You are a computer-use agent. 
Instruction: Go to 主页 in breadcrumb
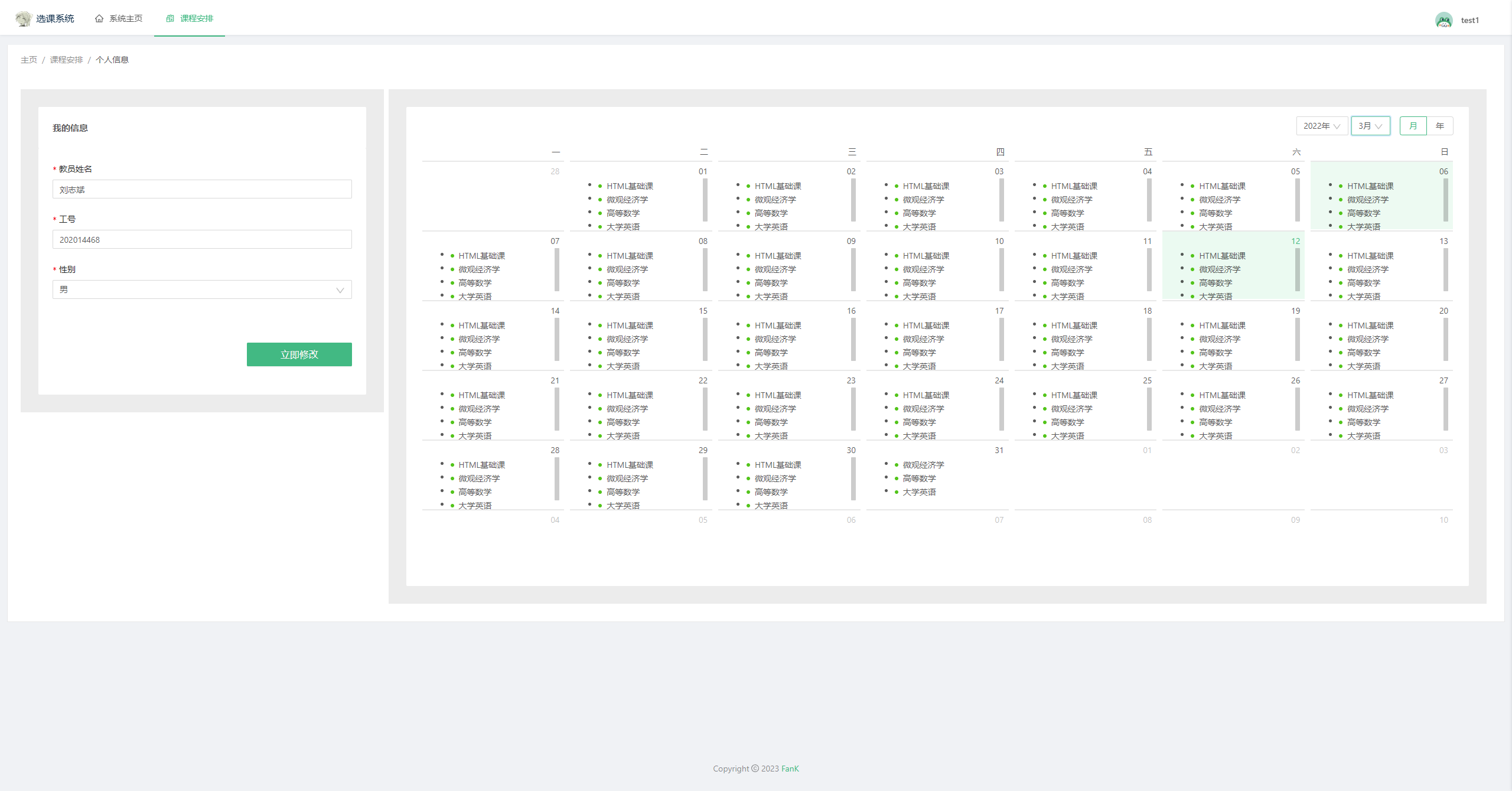tap(28, 60)
